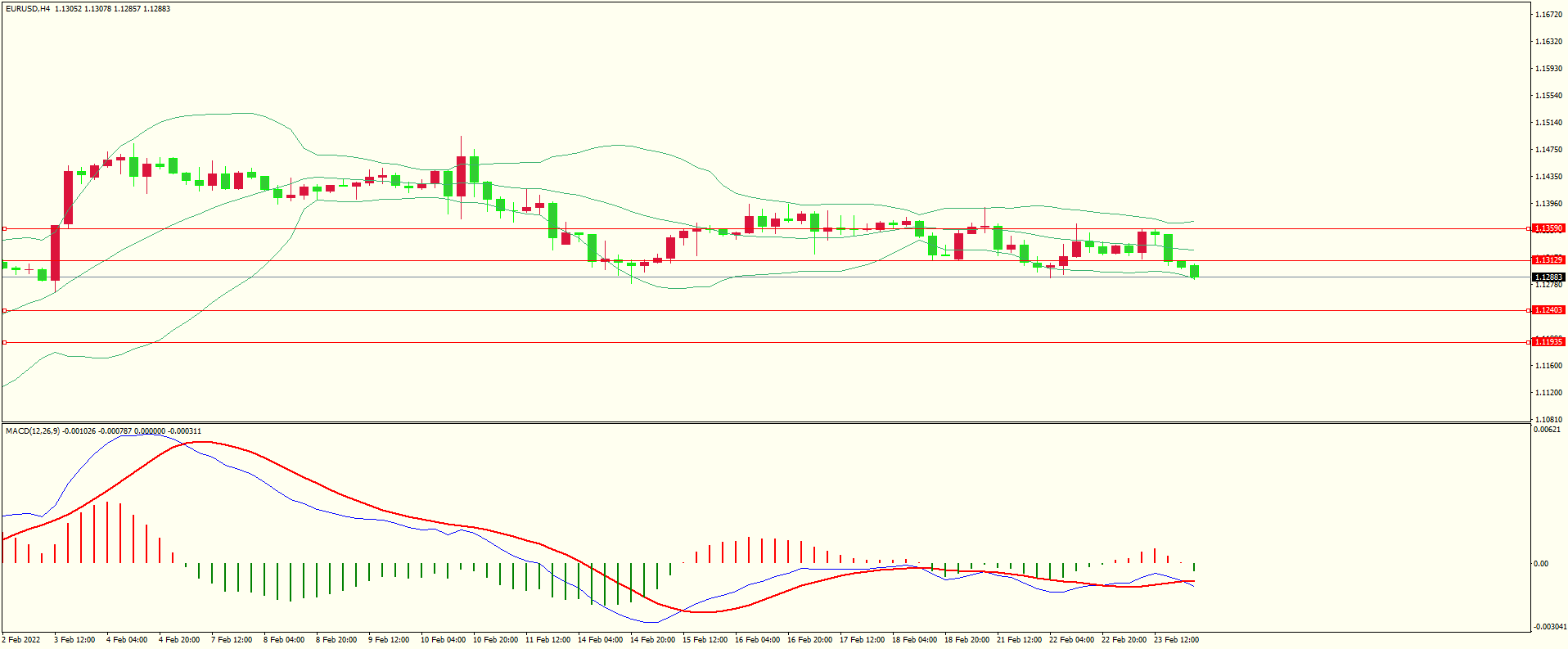
Task: Select the 1.13590 horizontal line price tag
Action: coord(1548,228)
